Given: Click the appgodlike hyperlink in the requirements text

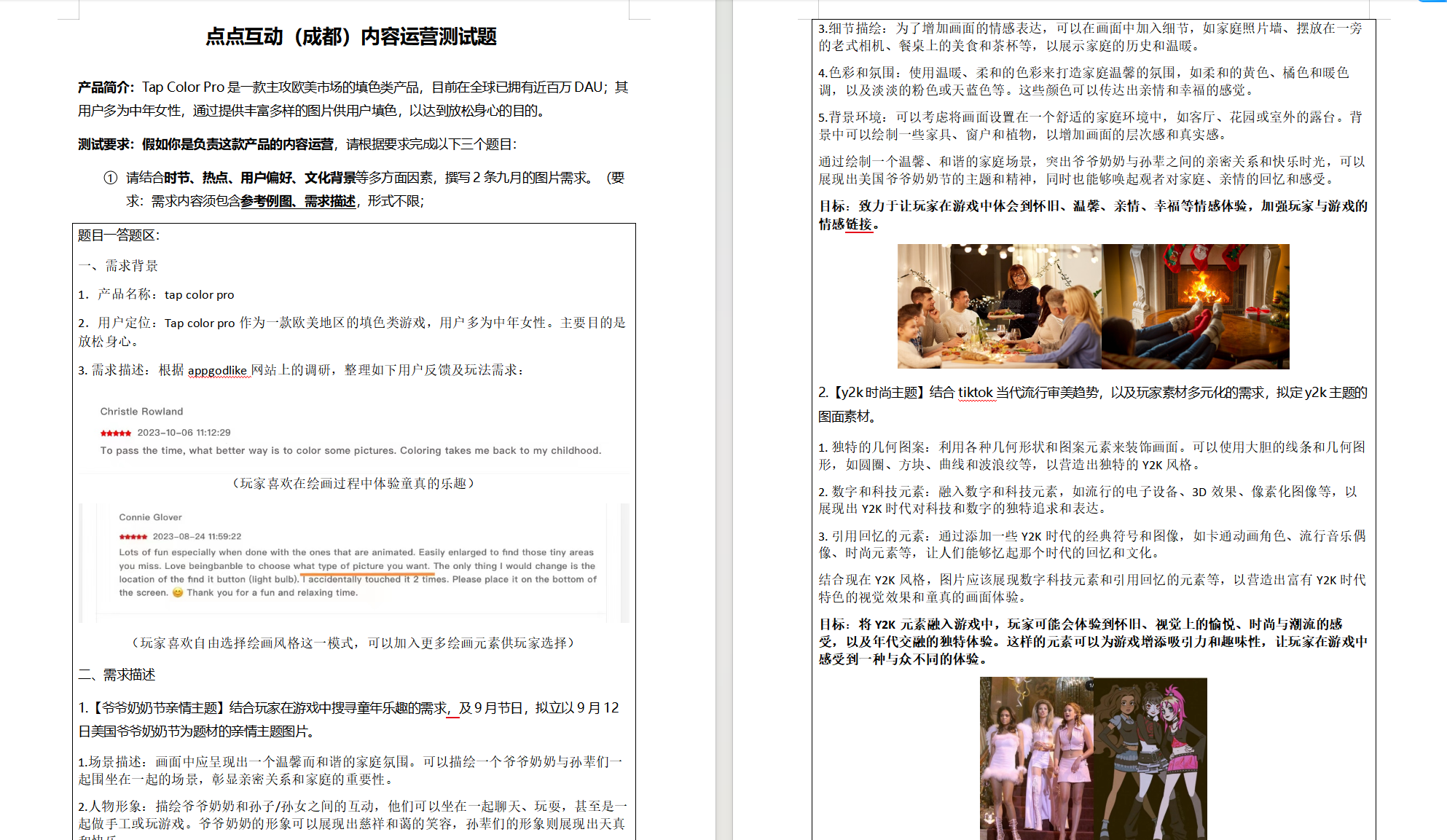Looking at the screenshot, I should [x=217, y=371].
